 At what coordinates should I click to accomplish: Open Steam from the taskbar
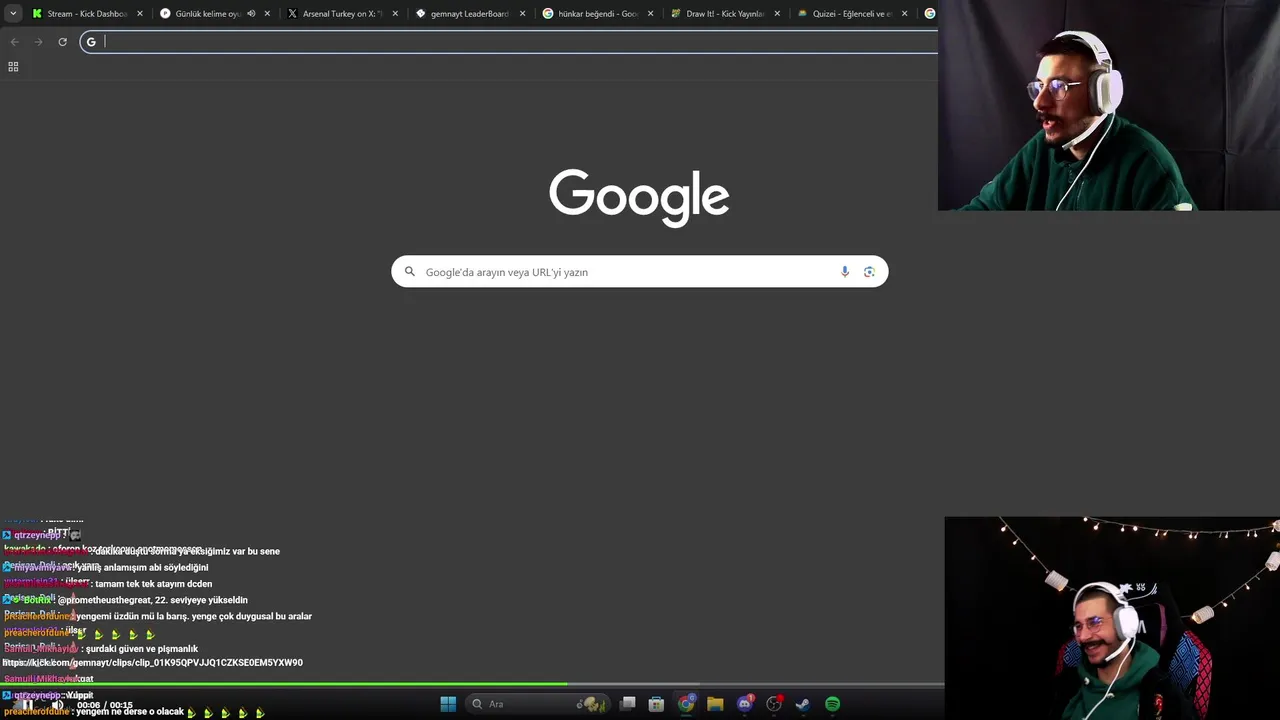pyautogui.click(x=802, y=704)
